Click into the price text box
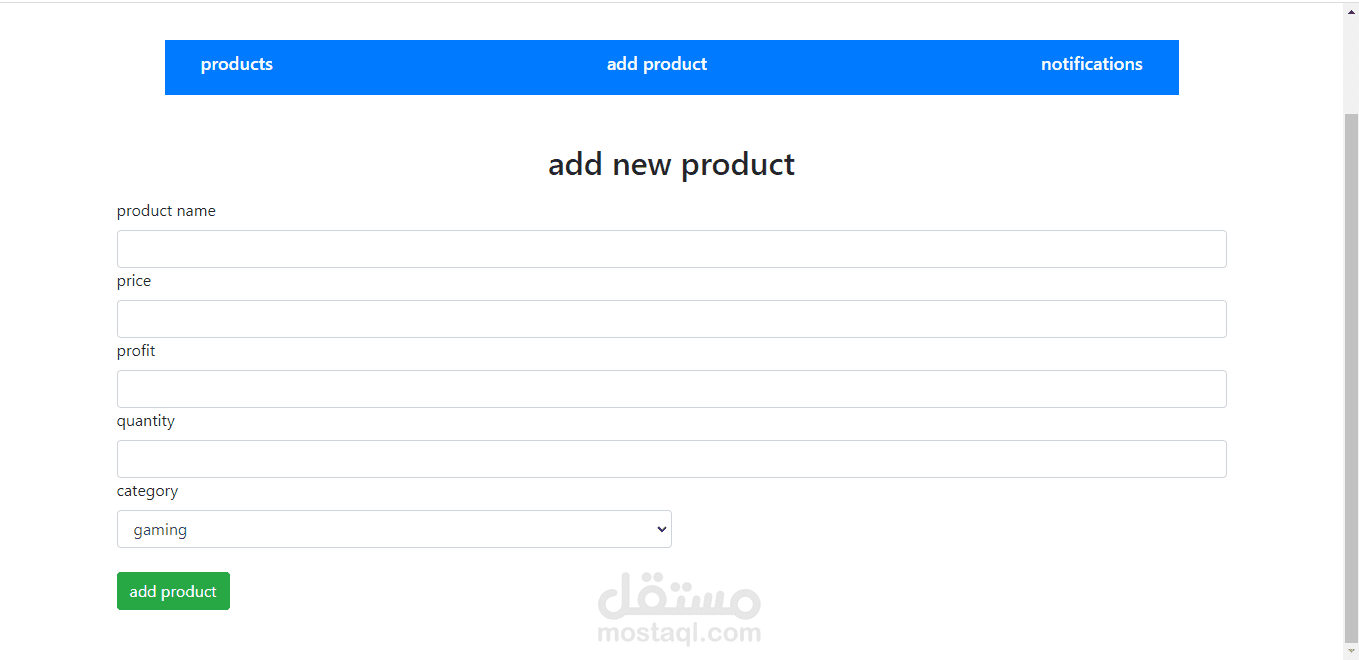The width and height of the screenshot is (1359, 660). pos(671,319)
